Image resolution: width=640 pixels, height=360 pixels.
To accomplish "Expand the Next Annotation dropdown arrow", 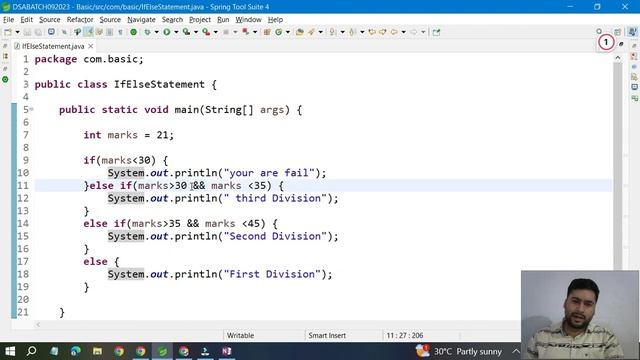I will [342, 32].
